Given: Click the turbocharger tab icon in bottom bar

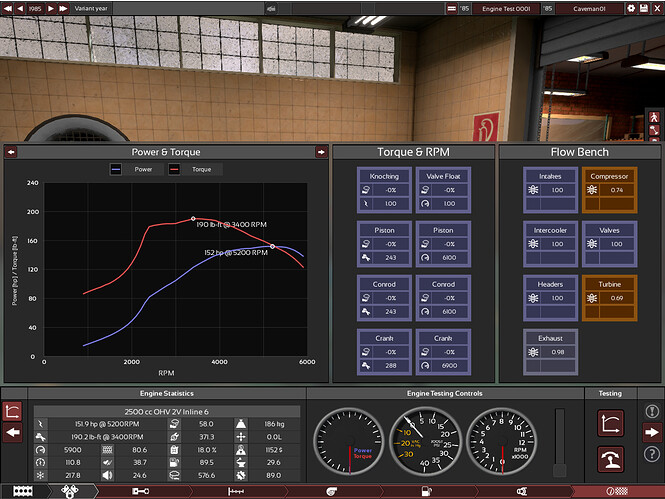Looking at the screenshot, I should [x=332, y=492].
